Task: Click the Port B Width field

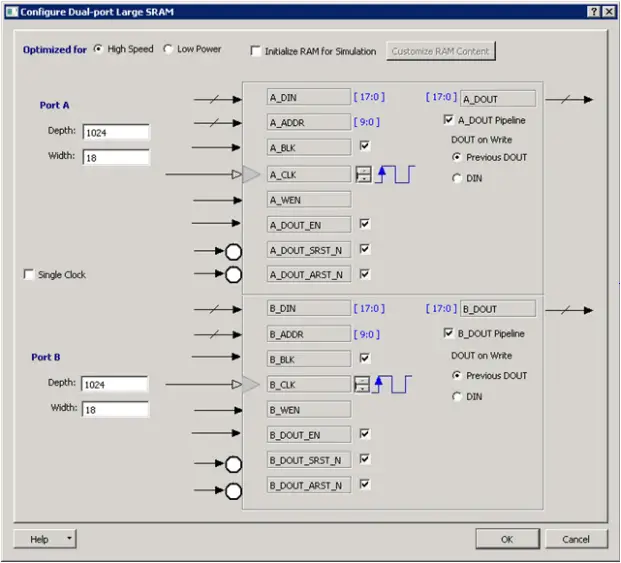Action: coord(115,409)
